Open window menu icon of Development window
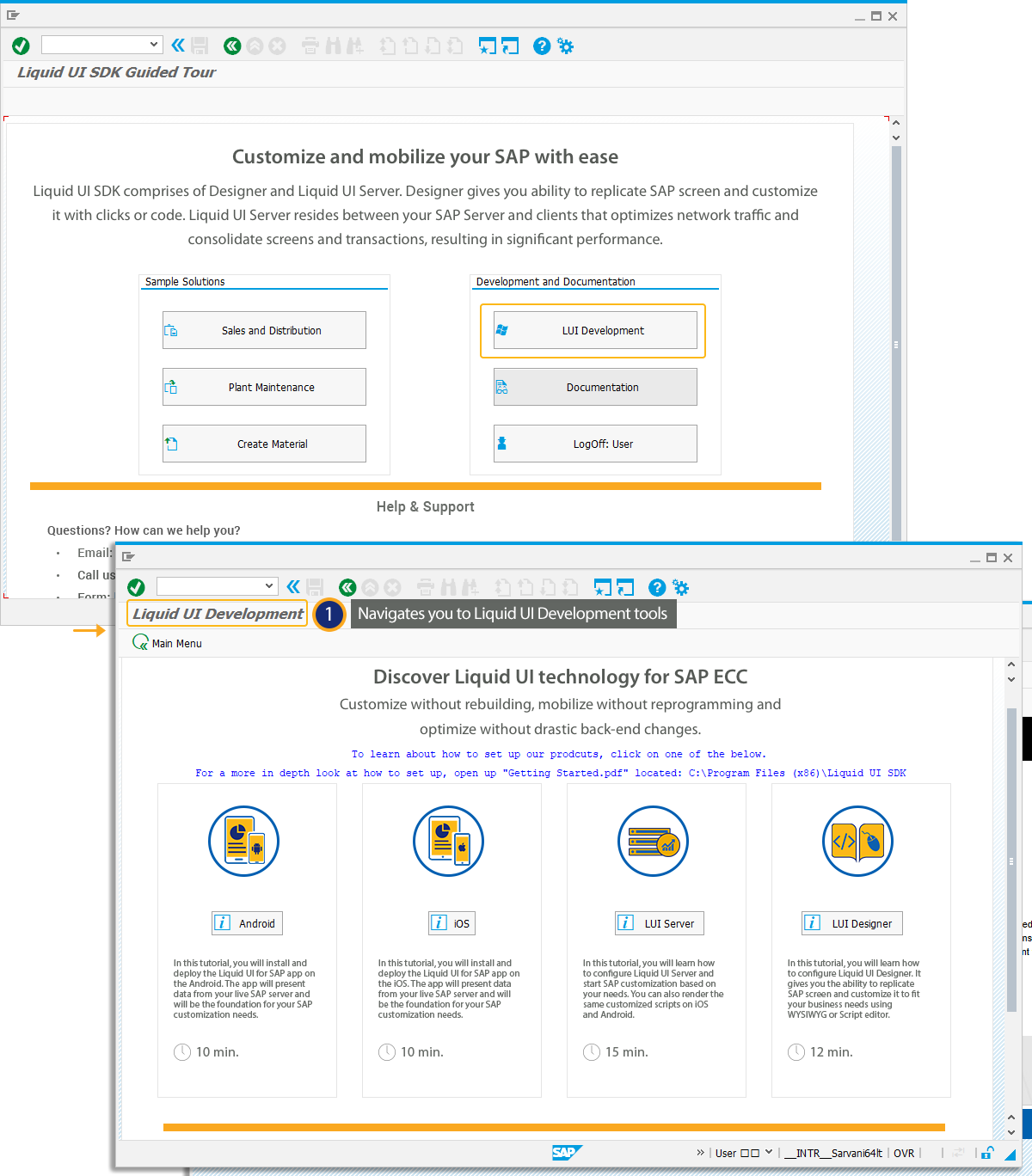1032x1176 pixels. [128, 557]
